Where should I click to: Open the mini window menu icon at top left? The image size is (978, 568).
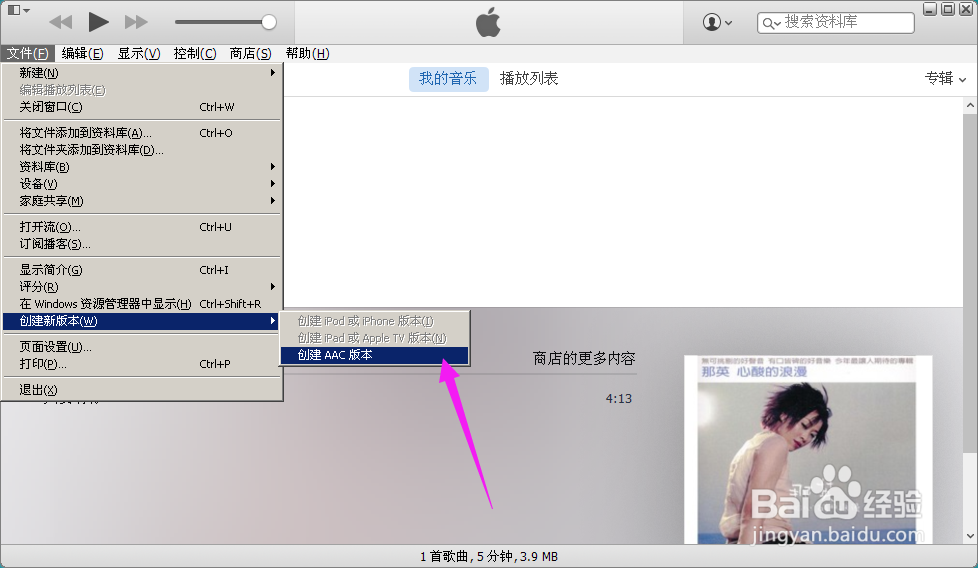click(17, 10)
